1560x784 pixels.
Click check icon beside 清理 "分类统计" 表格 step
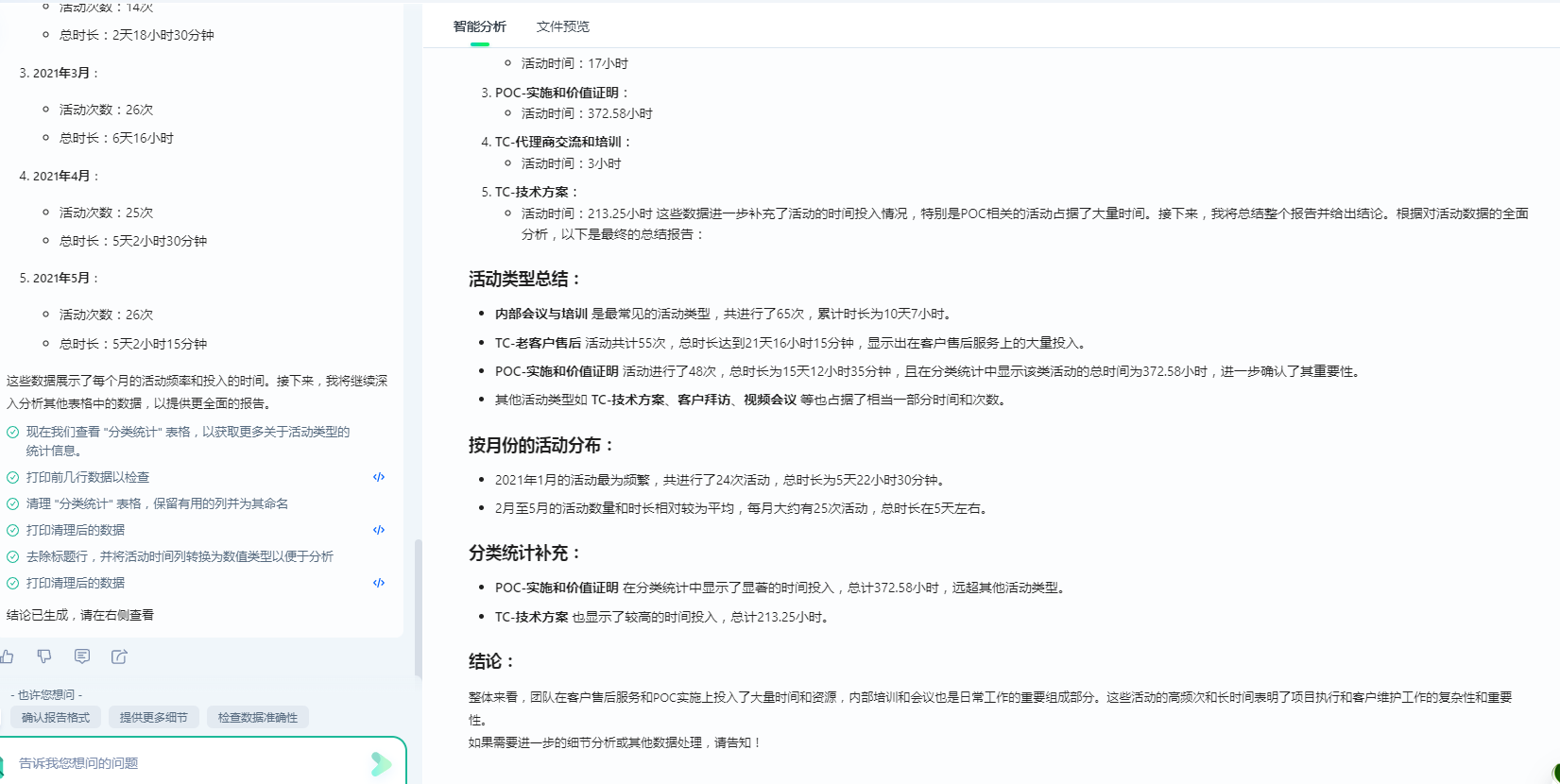pos(13,503)
